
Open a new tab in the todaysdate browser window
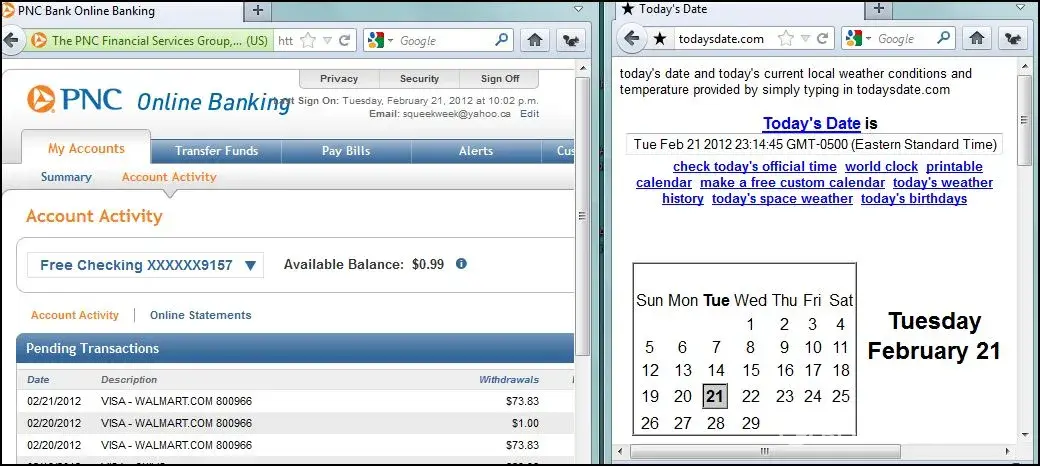point(878,9)
